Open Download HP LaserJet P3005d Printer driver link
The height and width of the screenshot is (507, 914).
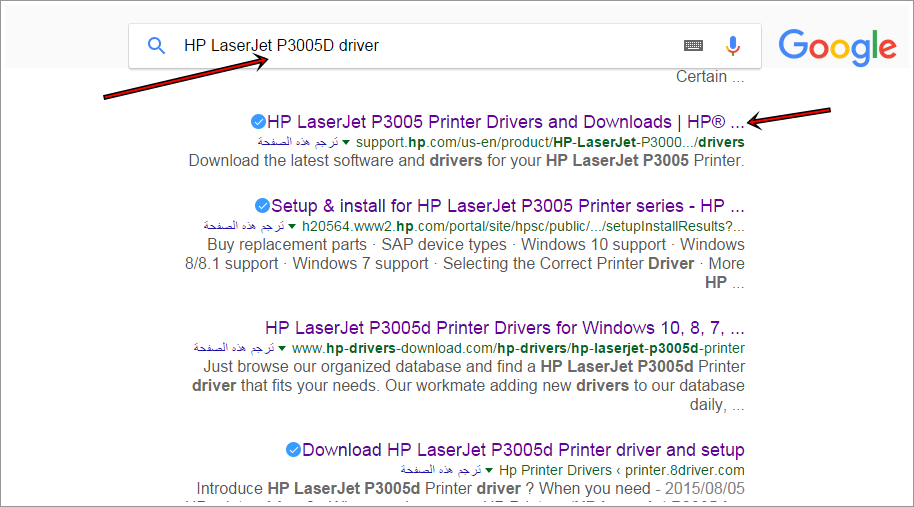[x=523, y=450]
